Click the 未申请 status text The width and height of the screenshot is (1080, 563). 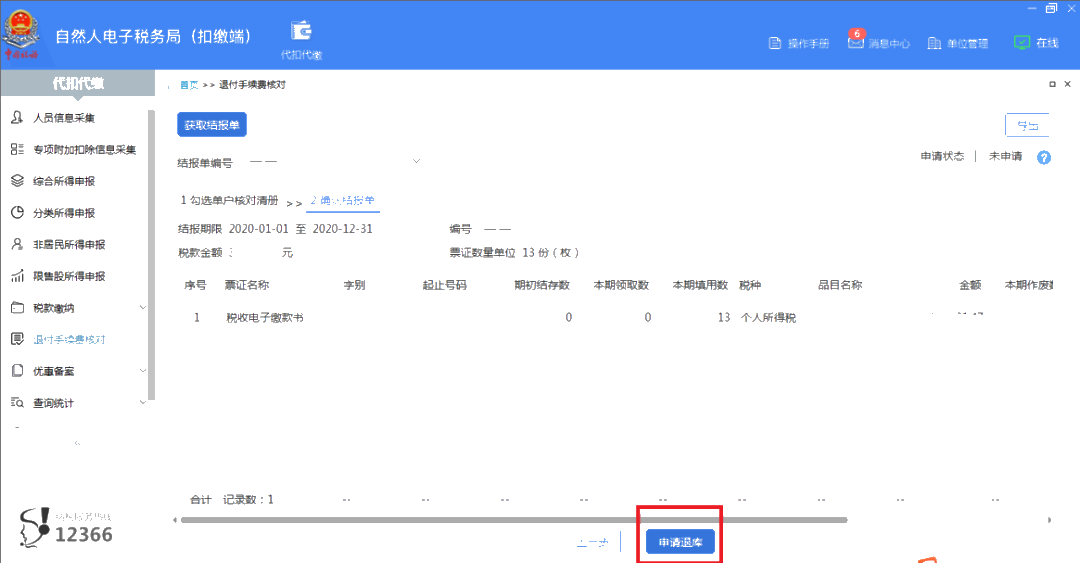click(x=1006, y=156)
